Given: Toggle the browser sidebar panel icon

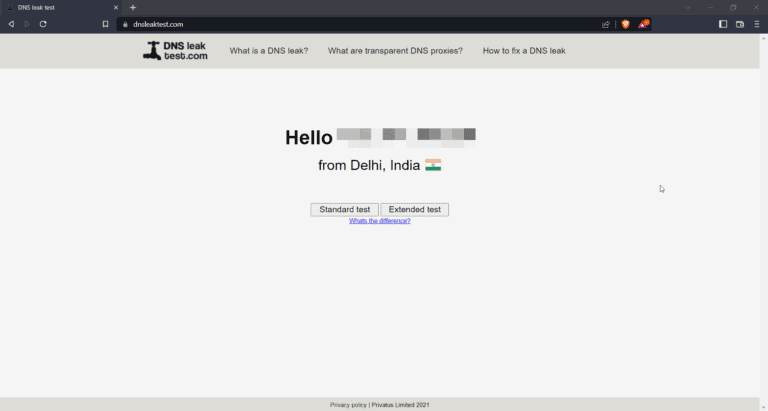Looking at the screenshot, I should (x=723, y=24).
